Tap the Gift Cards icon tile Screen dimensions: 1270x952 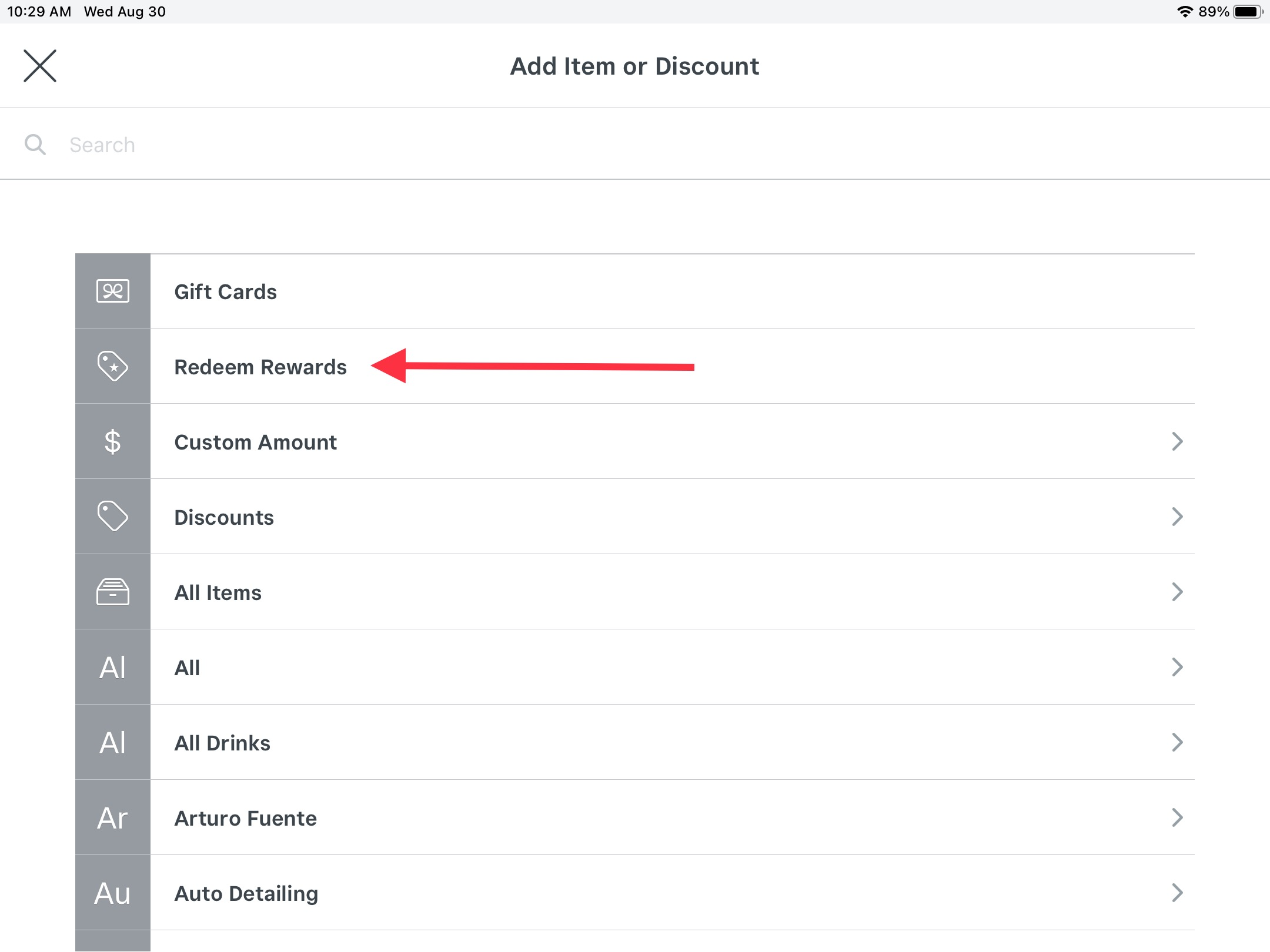pyautogui.click(x=112, y=291)
